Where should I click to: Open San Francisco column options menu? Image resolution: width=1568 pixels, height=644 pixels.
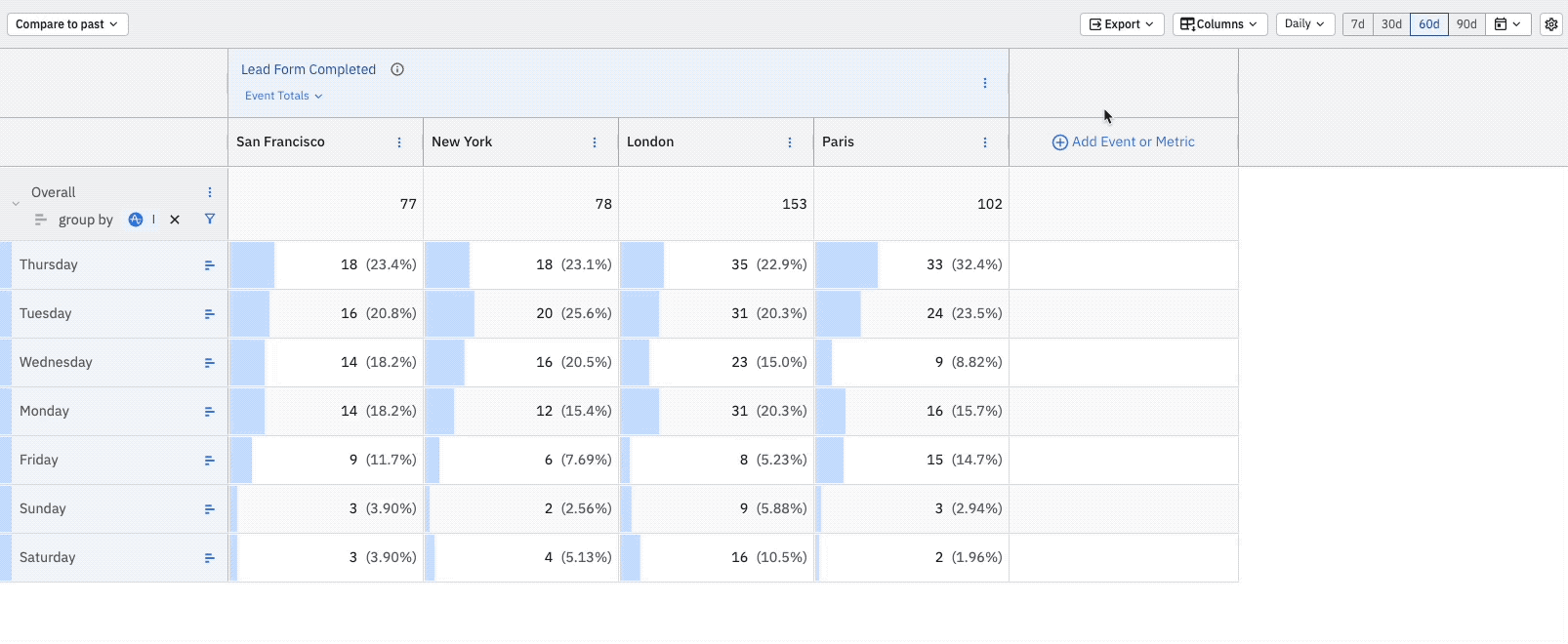click(x=399, y=142)
